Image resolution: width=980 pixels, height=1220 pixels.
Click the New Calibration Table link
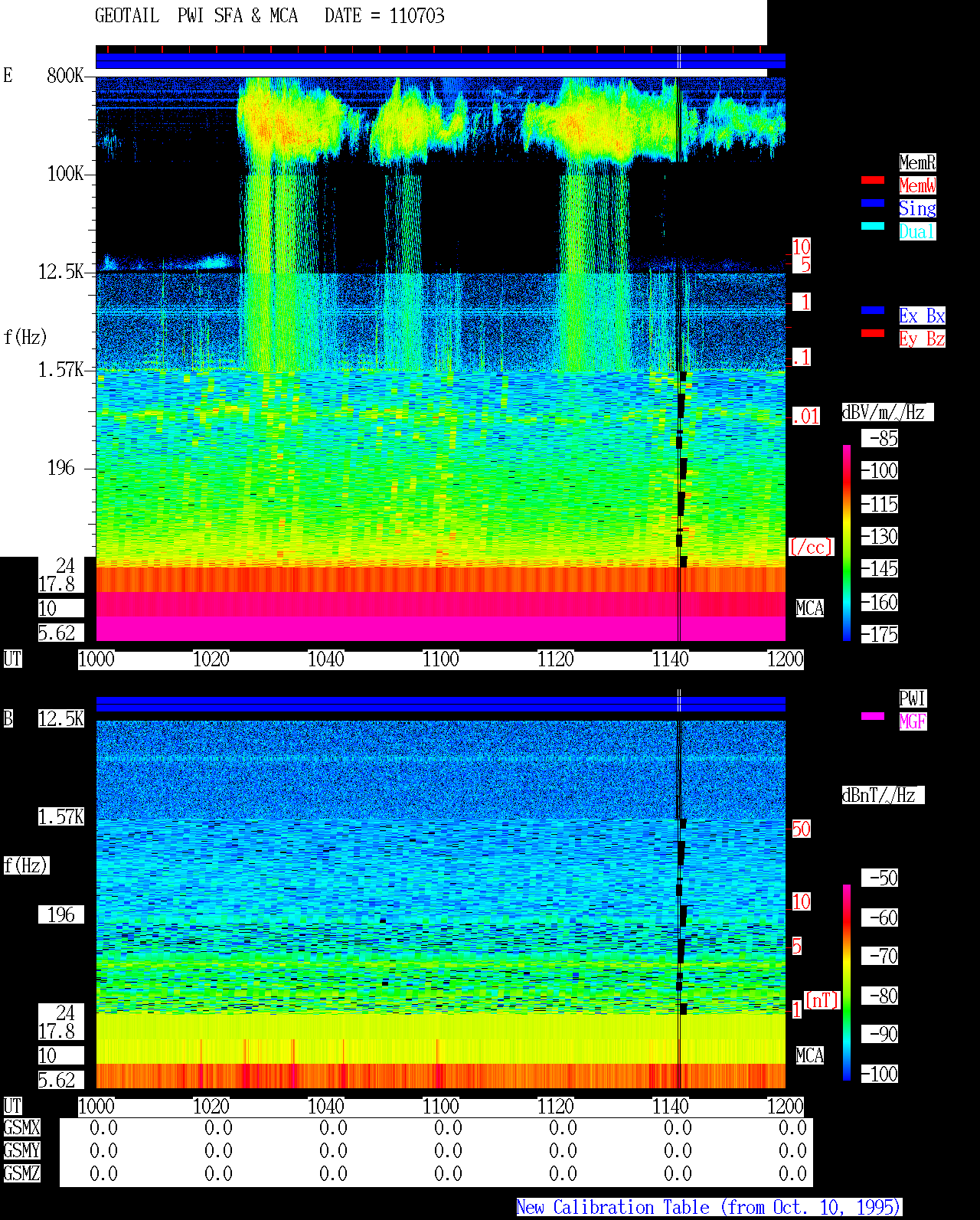point(709,1208)
